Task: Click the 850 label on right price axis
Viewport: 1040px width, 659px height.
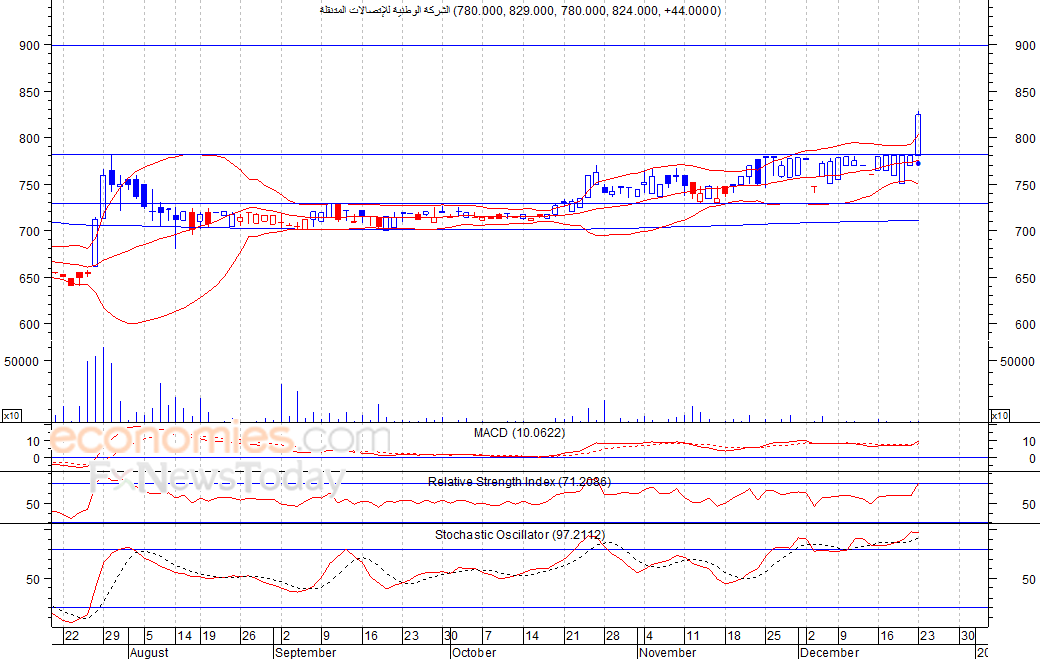Action: click(1025, 93)
